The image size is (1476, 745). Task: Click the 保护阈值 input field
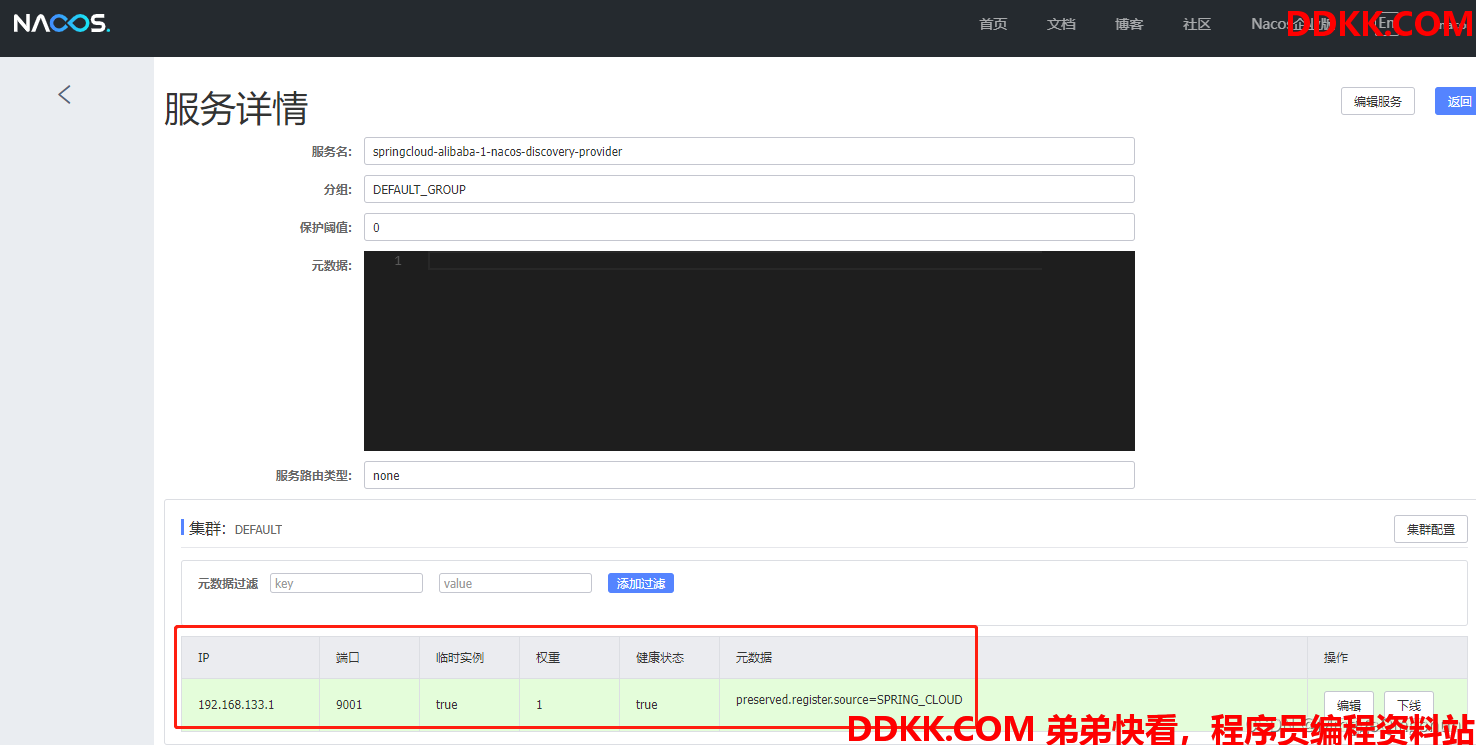(748, 227)
